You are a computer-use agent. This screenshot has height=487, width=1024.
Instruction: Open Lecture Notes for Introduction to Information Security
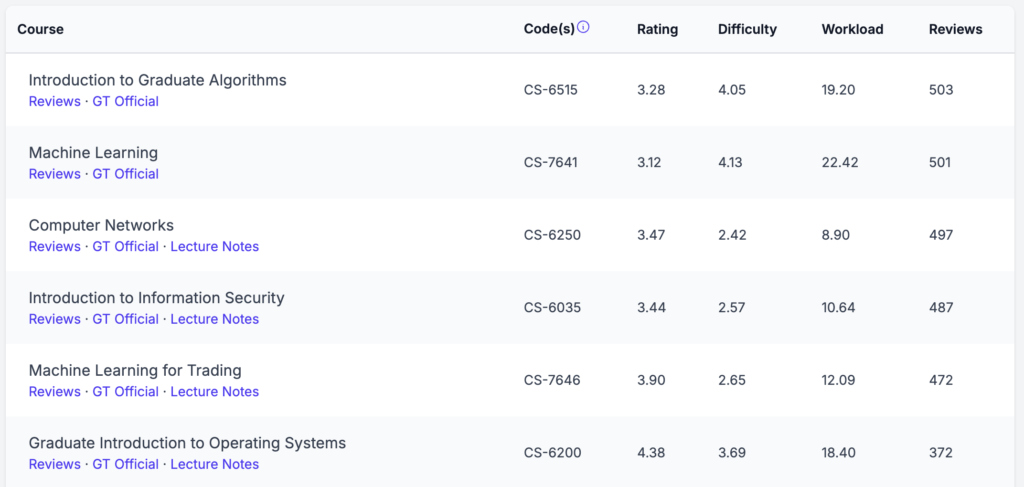[x=214, y=319]
